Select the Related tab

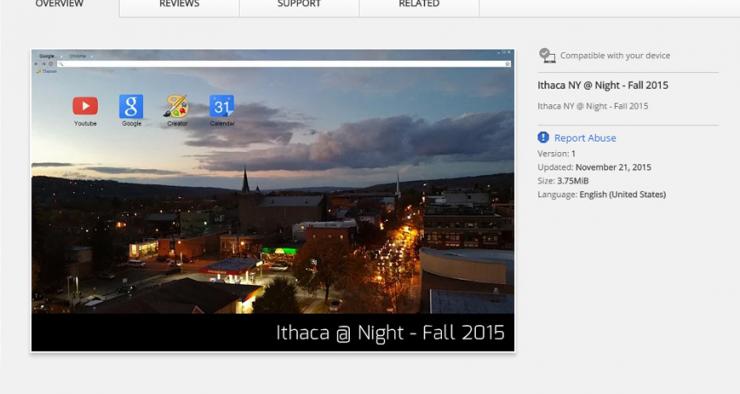419,5
